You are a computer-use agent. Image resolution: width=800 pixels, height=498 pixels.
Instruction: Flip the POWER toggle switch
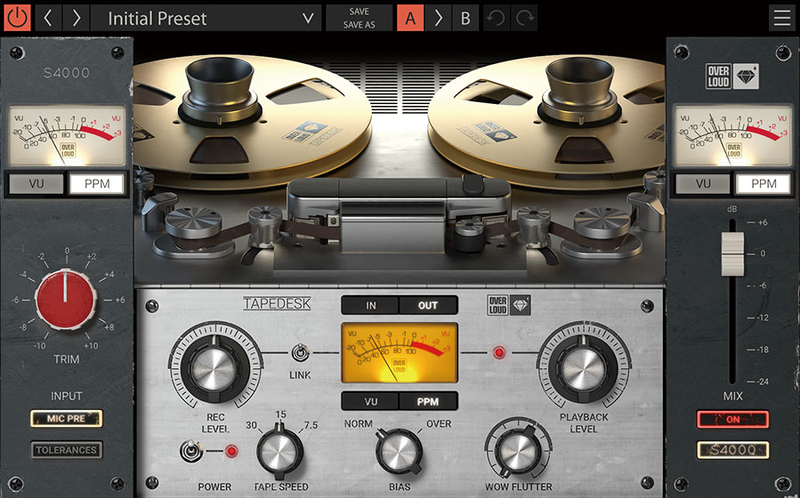tap(191, 451)
